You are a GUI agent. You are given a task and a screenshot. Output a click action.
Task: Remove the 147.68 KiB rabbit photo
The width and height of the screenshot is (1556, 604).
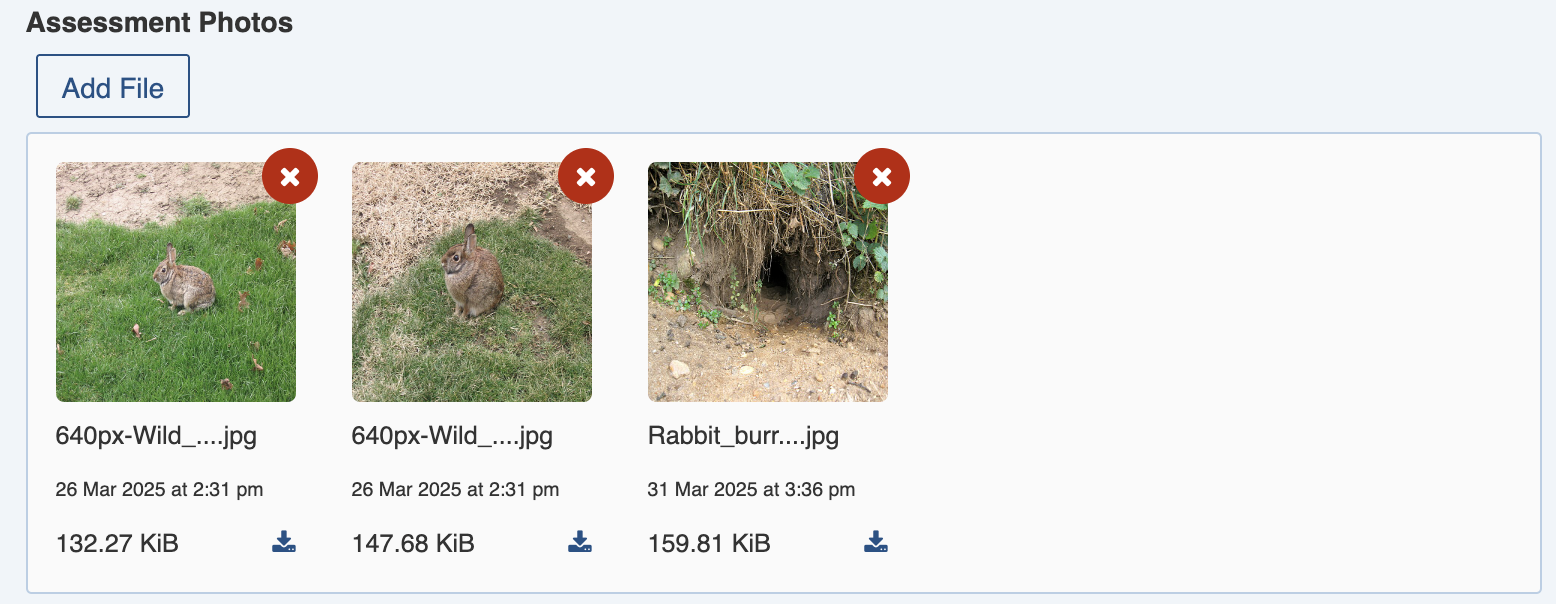click(586, 177)
